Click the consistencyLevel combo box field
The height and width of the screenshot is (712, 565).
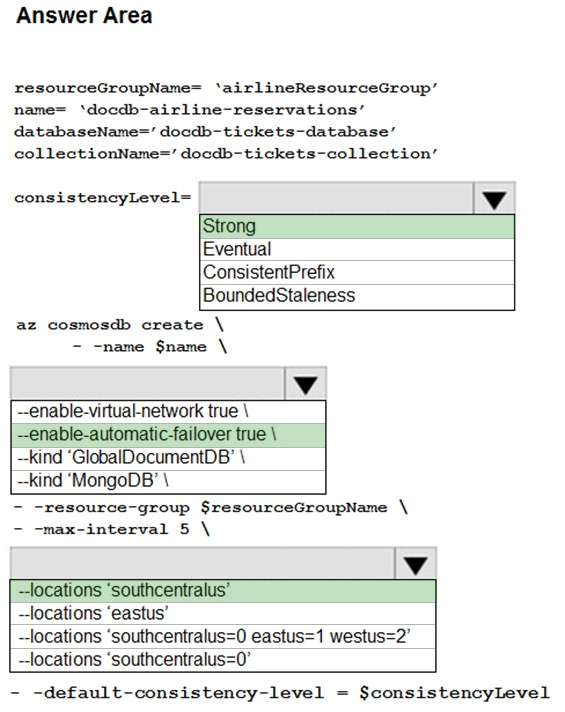point(336,198)
